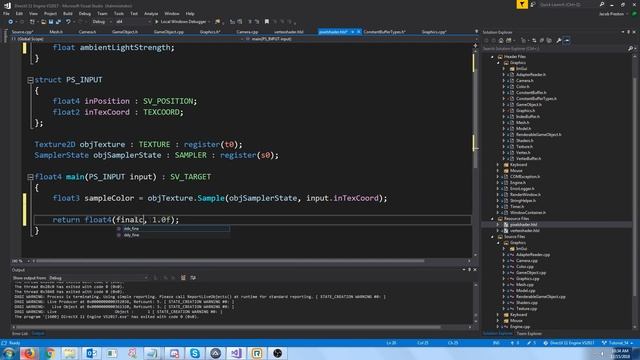Open Skype from the Windows taskbar
Viewport: 640px width, 360px height.
tap(195, 353)
